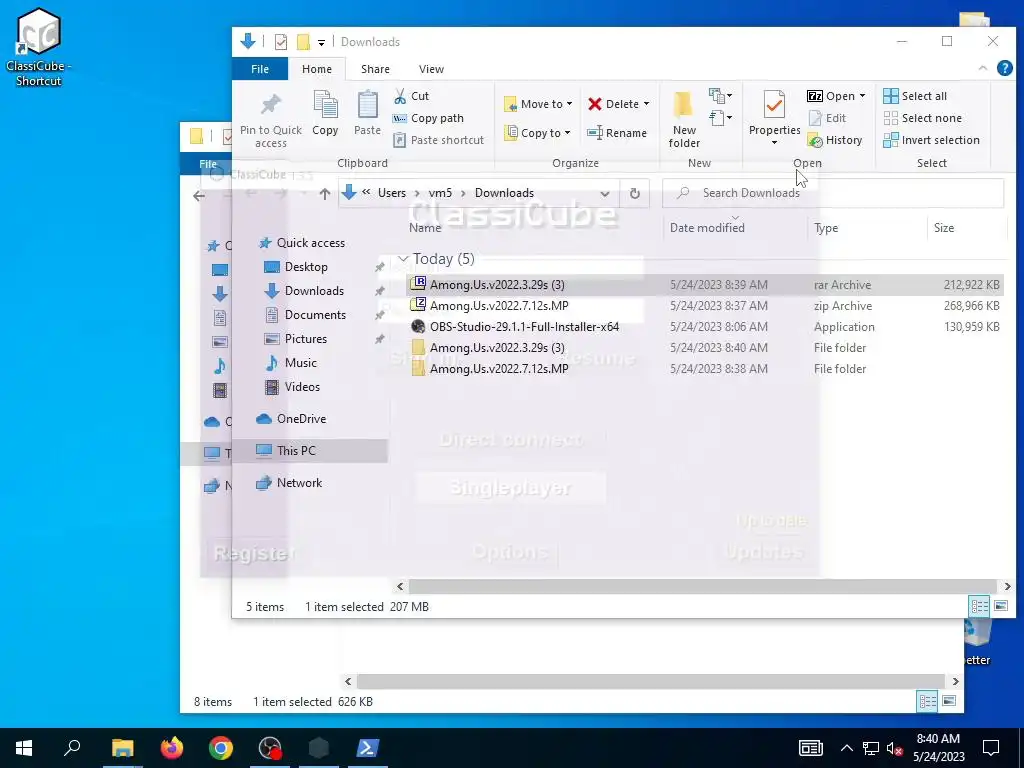Click Edit in Open group
1024x768 pixels.
coord(827,118)
